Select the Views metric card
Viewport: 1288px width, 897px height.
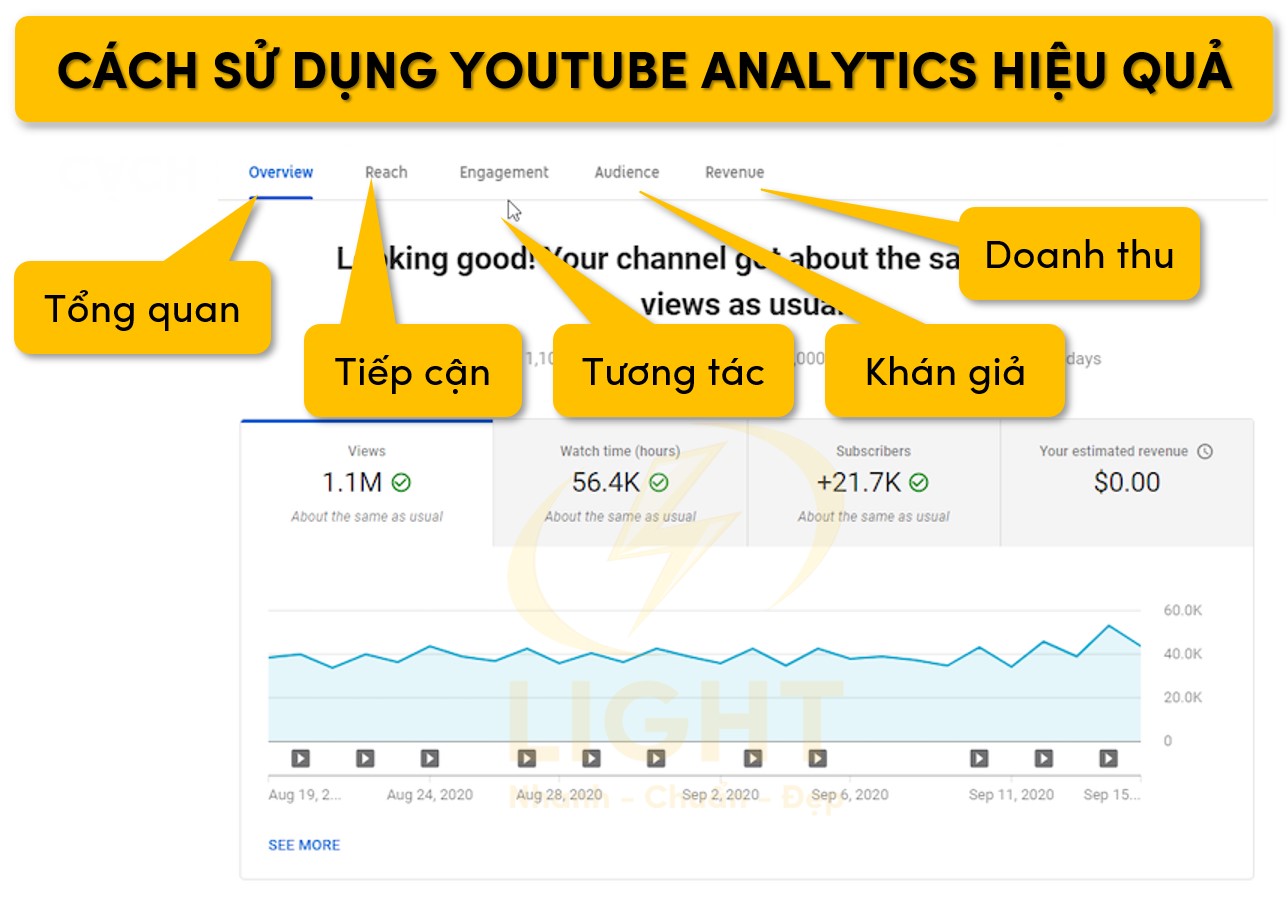(x=367, y=483)
